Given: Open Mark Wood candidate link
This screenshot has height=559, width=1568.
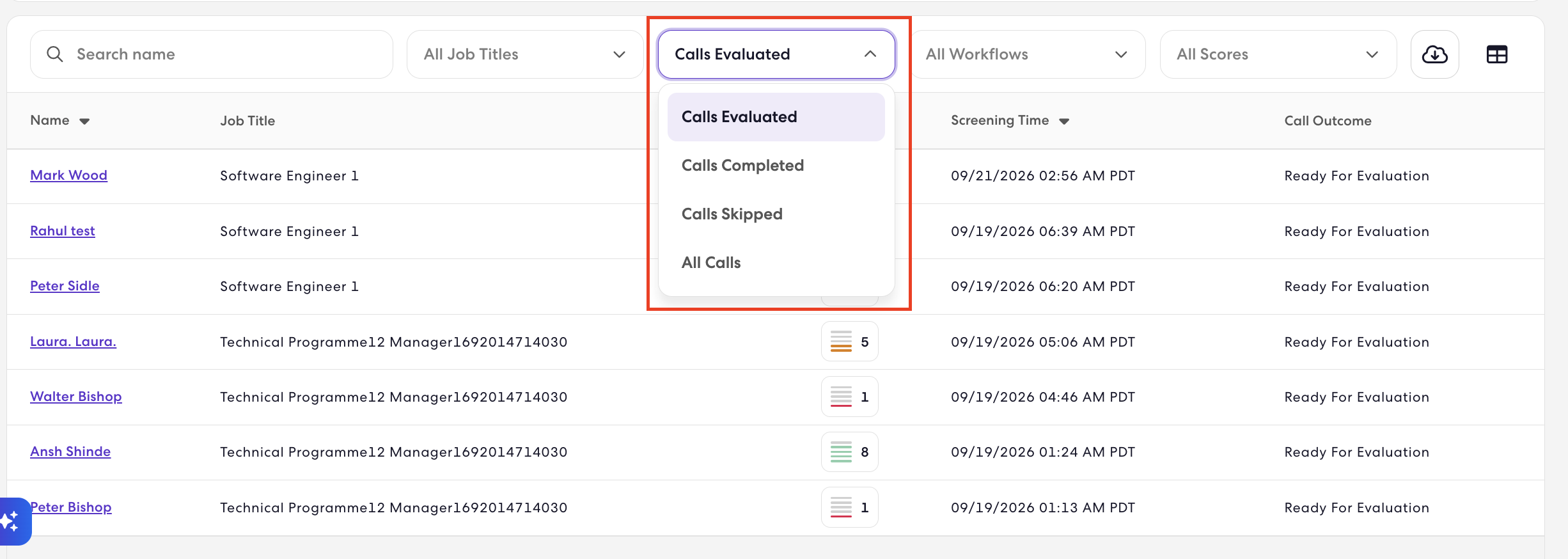Looking at the screenshot, I should click(68, 175).
